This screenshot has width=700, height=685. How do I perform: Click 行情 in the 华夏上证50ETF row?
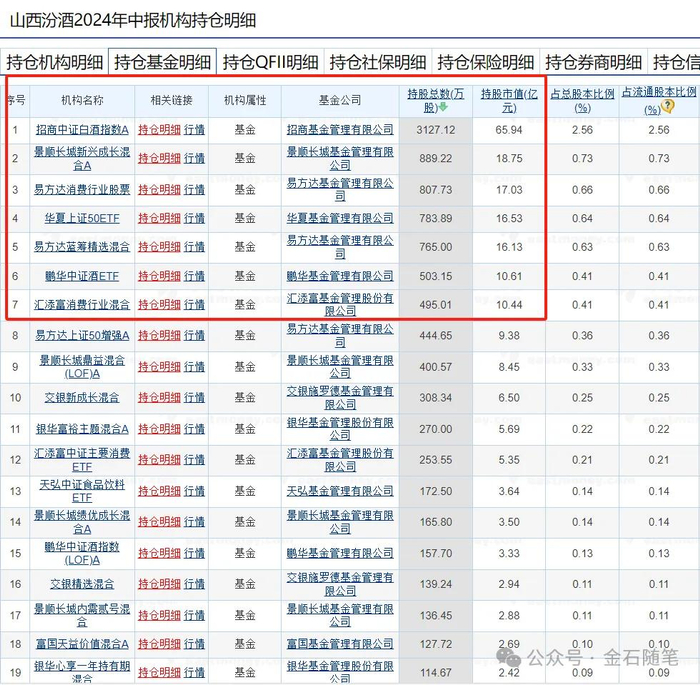[x=194, y=218]
